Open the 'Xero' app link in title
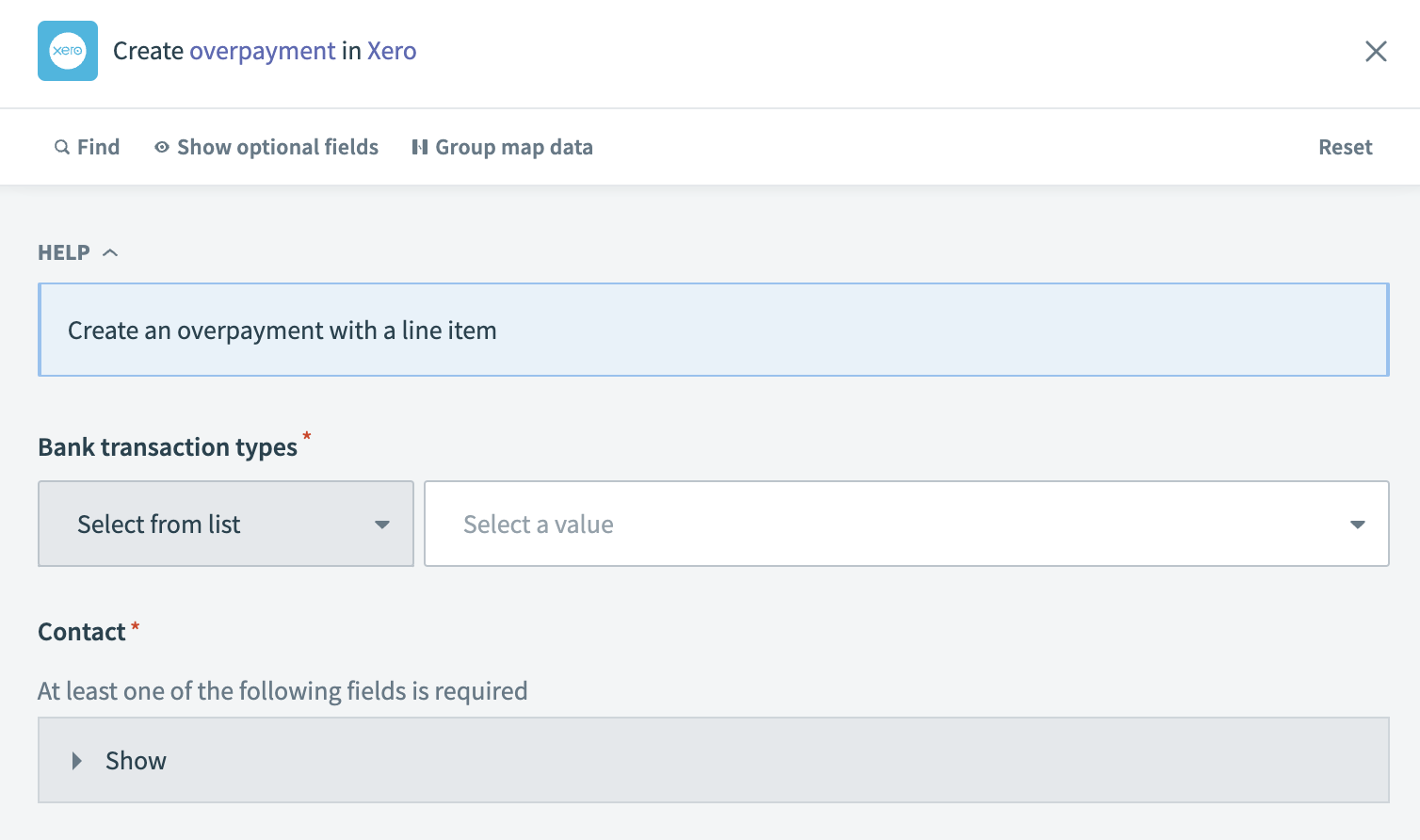The height and width of the screenshot is (840, 1420). [392, 51]
